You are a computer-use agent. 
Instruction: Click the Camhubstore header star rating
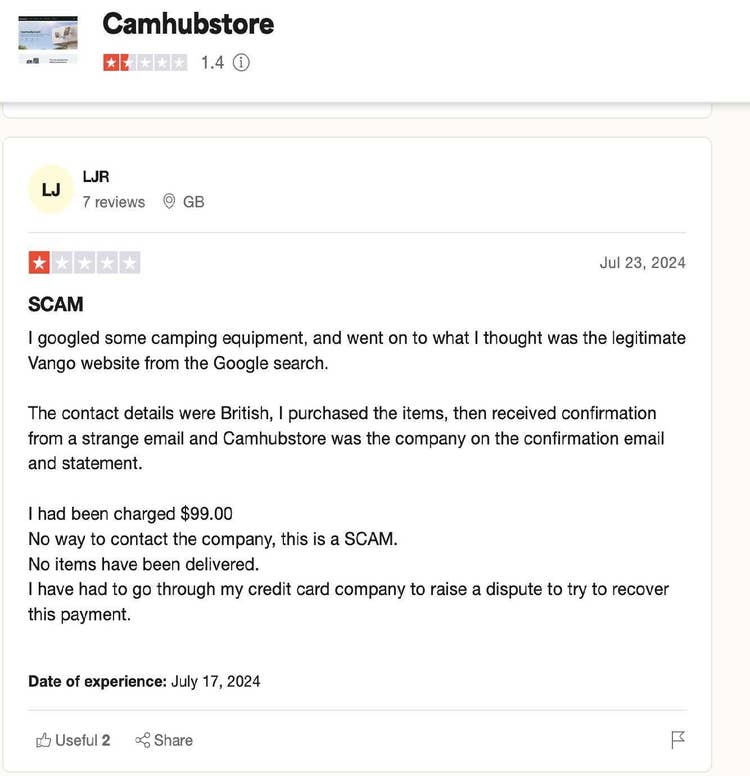pos(144,62)
